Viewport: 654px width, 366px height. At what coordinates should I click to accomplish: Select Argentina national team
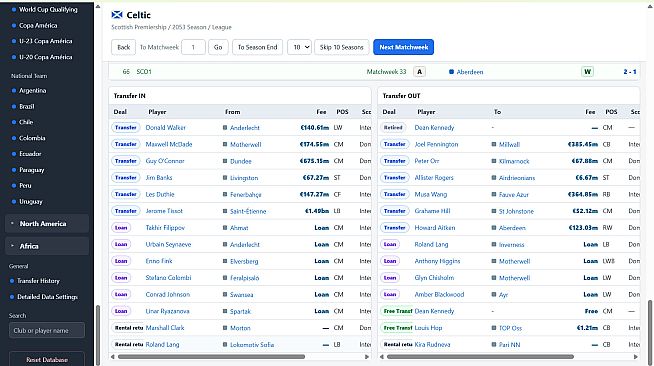point(33,90)
